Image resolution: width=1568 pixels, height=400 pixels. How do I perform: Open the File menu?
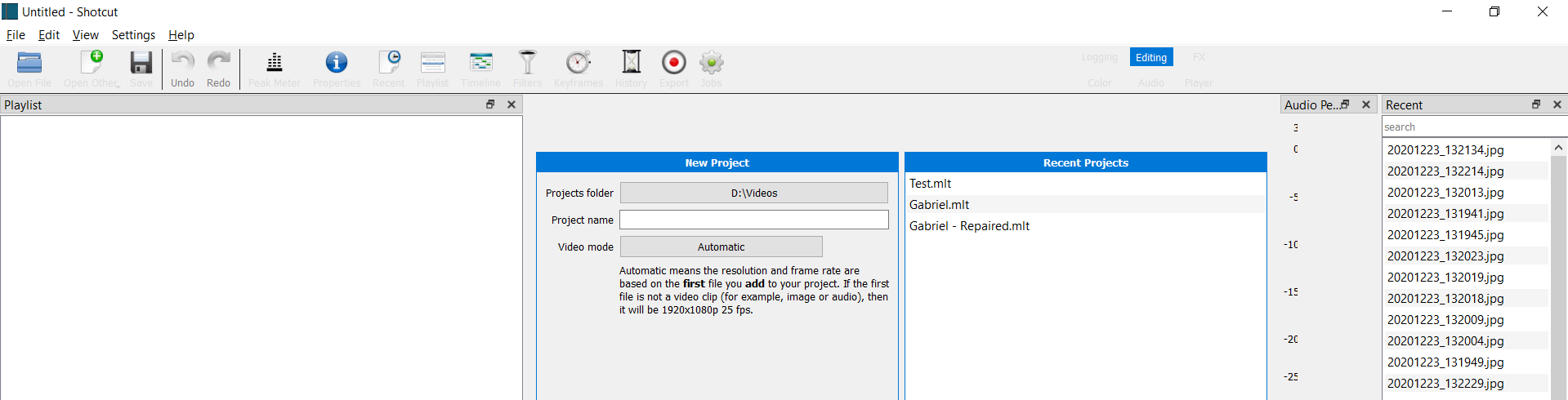pos(16,35)
